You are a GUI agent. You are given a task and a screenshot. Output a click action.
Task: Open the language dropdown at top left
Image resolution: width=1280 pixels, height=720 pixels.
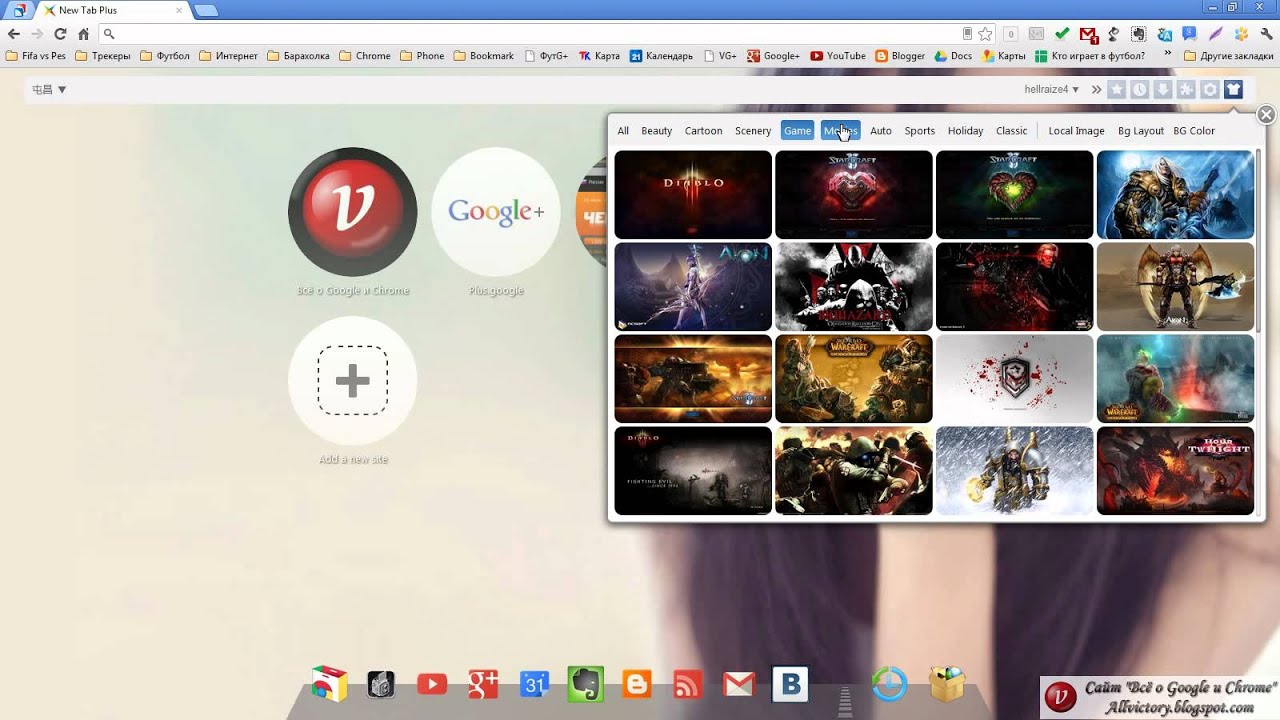(x=49, y=89)
